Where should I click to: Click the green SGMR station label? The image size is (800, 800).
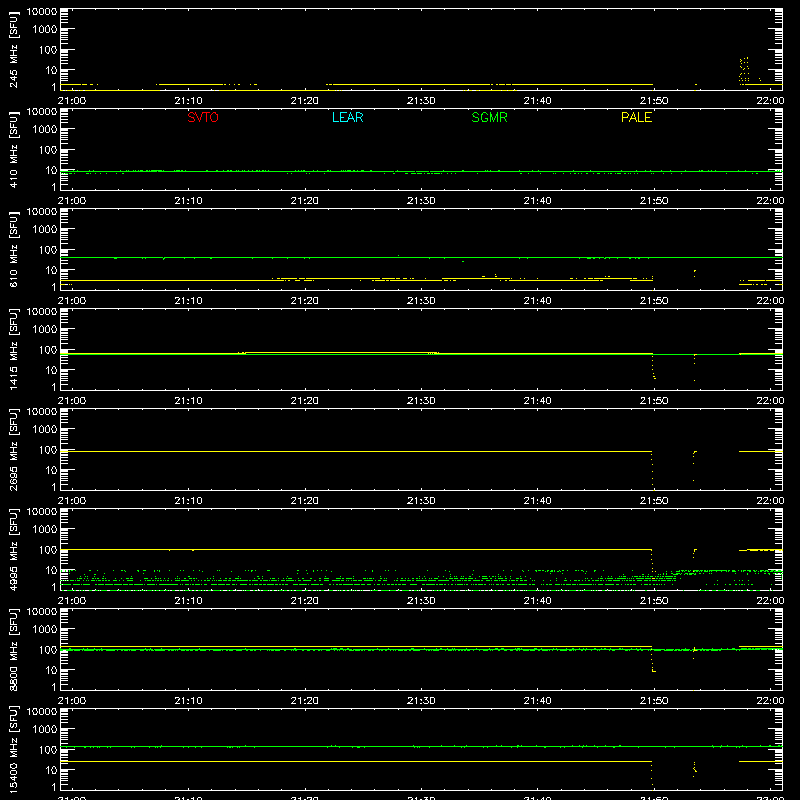(x=489, y=117)
